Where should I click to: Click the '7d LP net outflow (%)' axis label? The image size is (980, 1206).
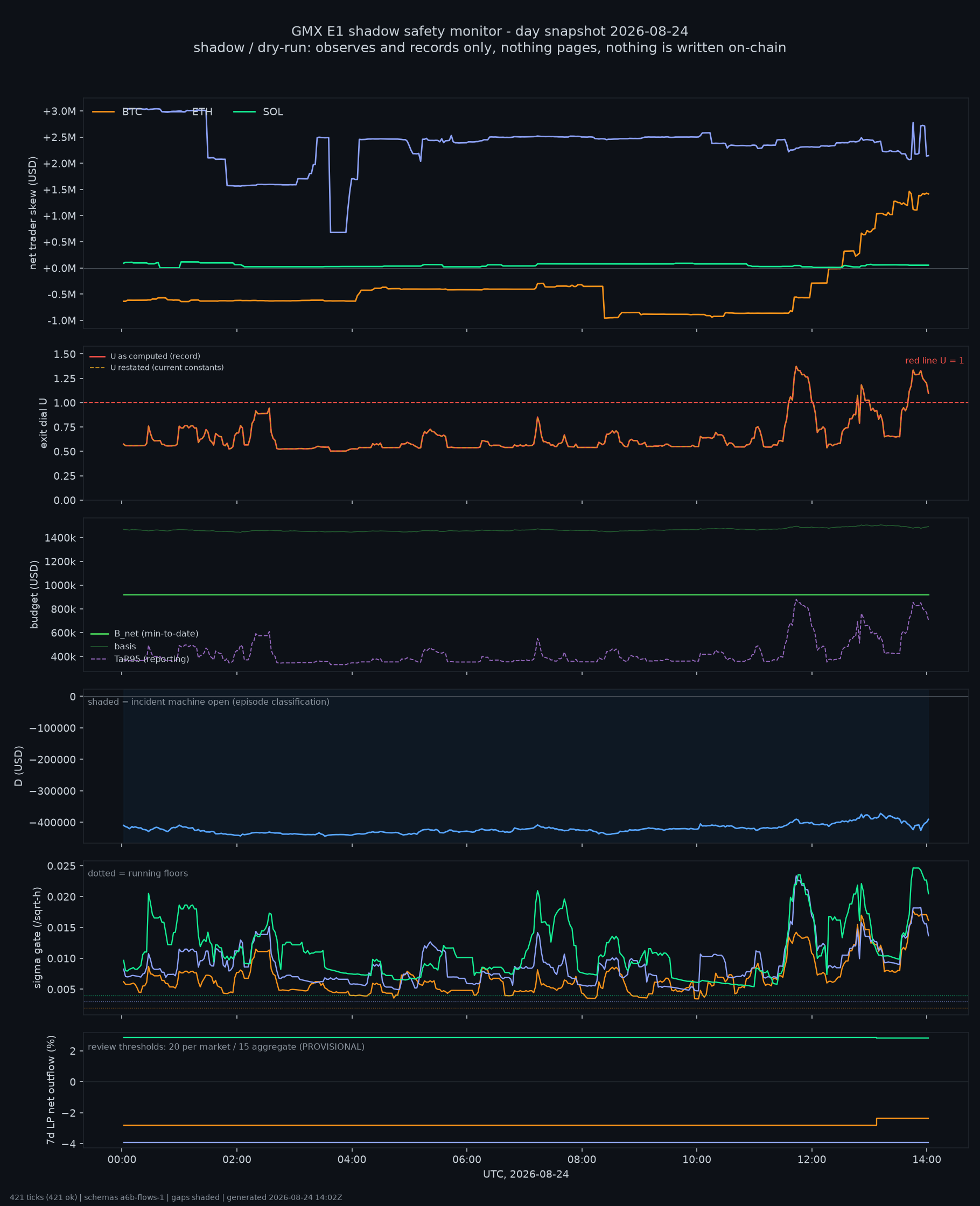point(51,1090)
